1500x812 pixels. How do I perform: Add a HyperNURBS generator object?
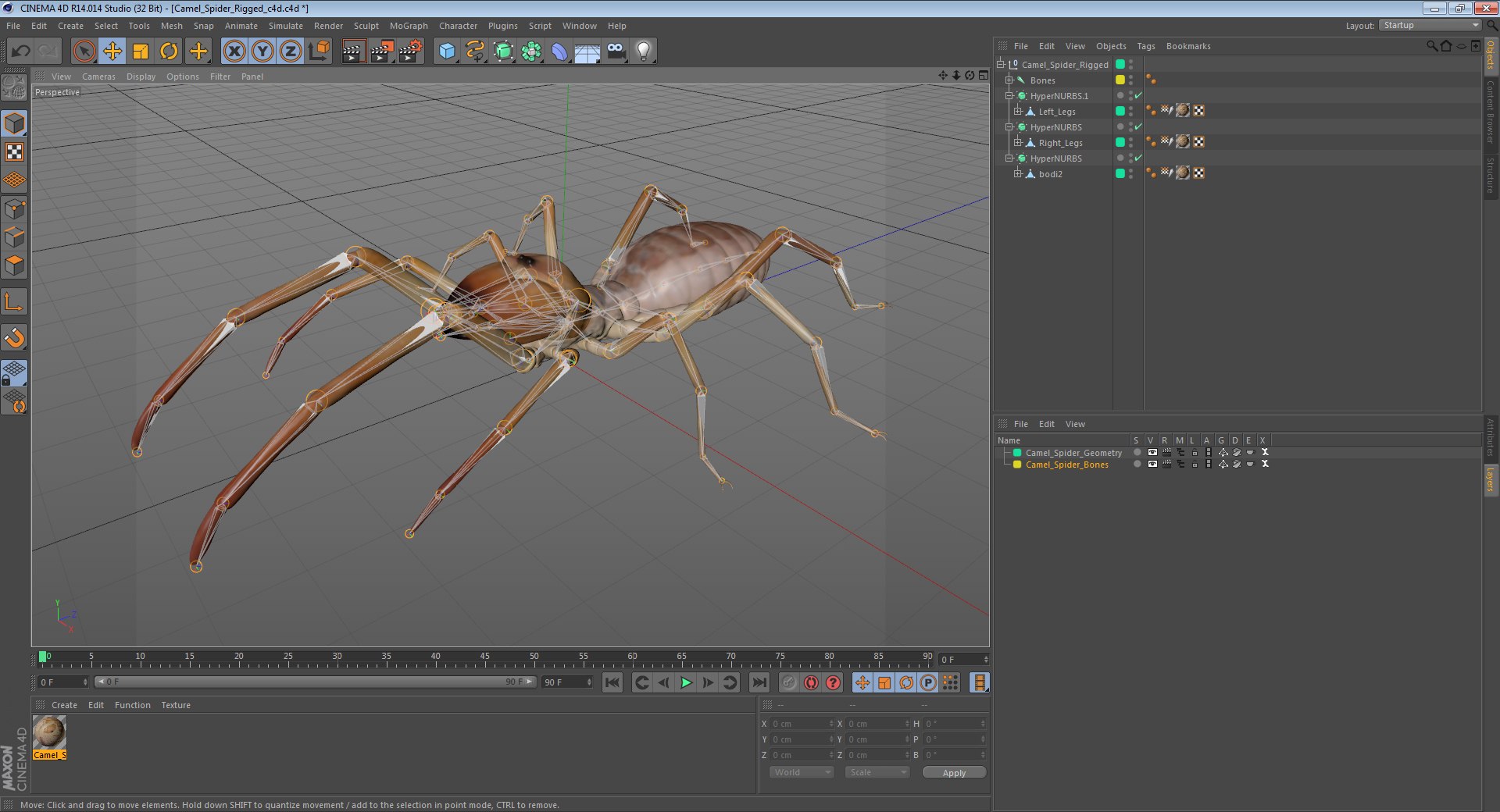click(x=504, y=52)
